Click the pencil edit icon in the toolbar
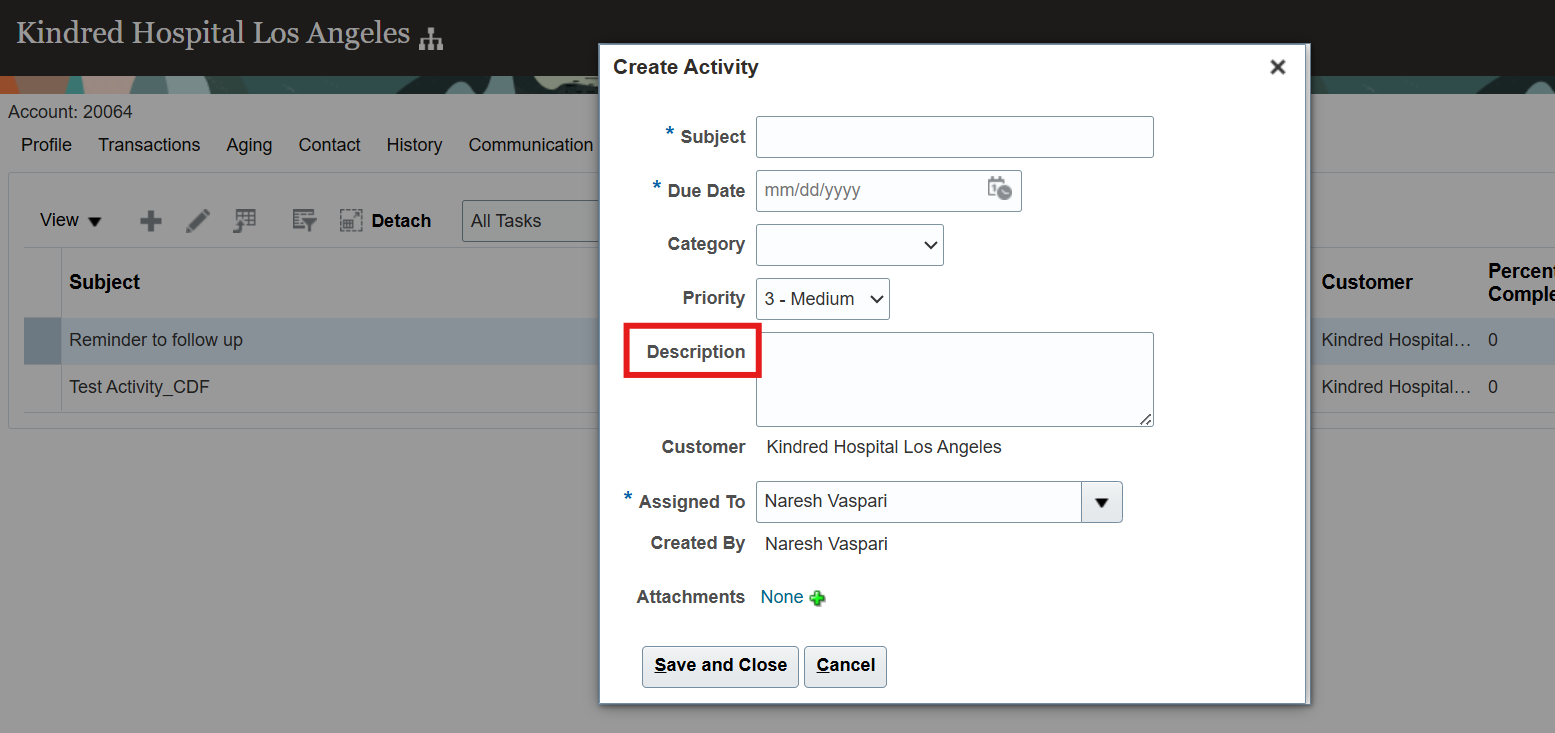 click(x=198, y=221)
